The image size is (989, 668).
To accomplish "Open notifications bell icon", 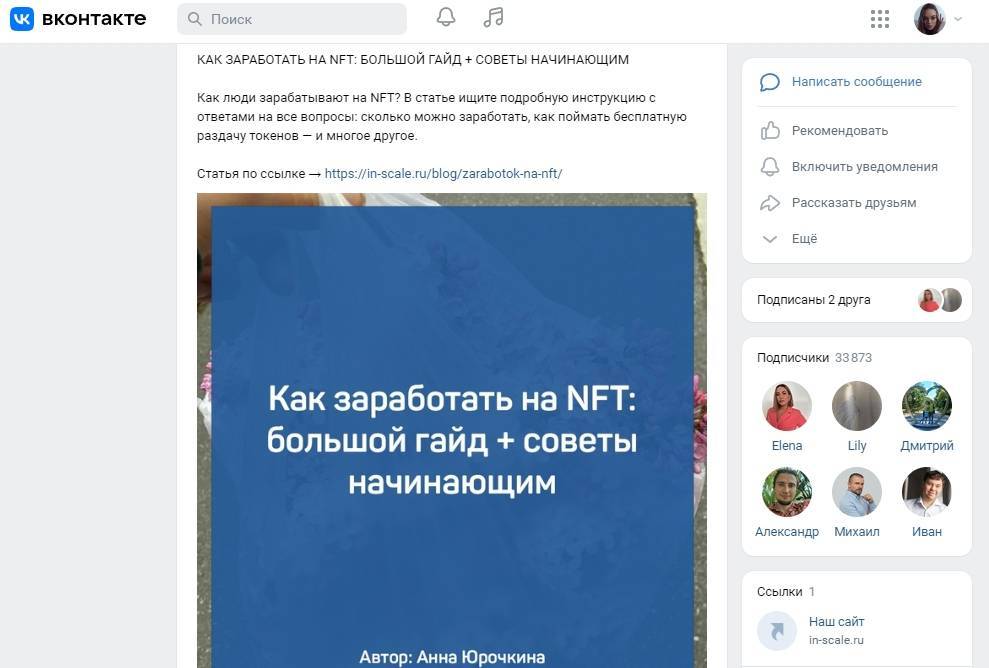I will [446, 18].
